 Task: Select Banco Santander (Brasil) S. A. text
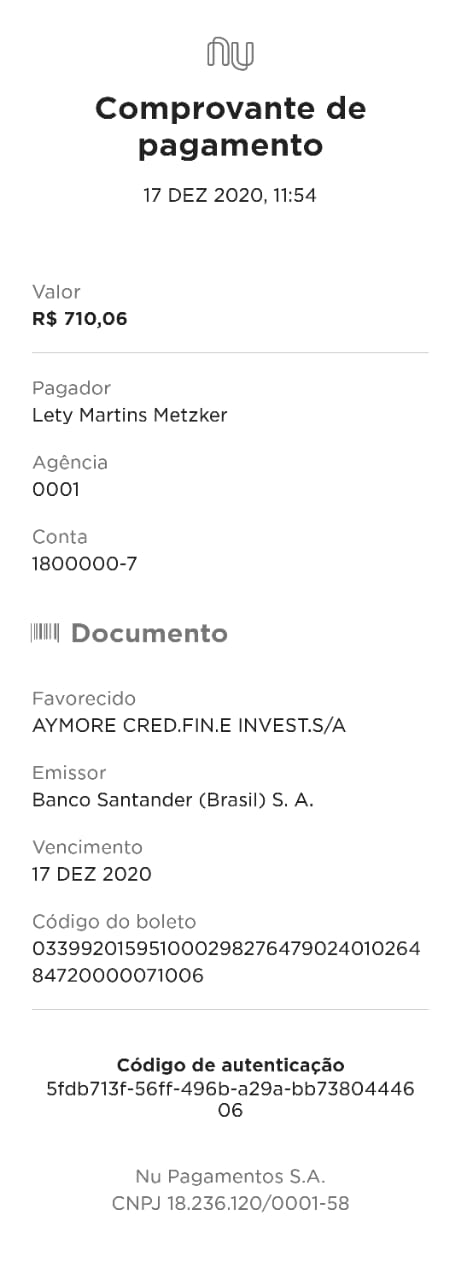click(x=173, y=800)
